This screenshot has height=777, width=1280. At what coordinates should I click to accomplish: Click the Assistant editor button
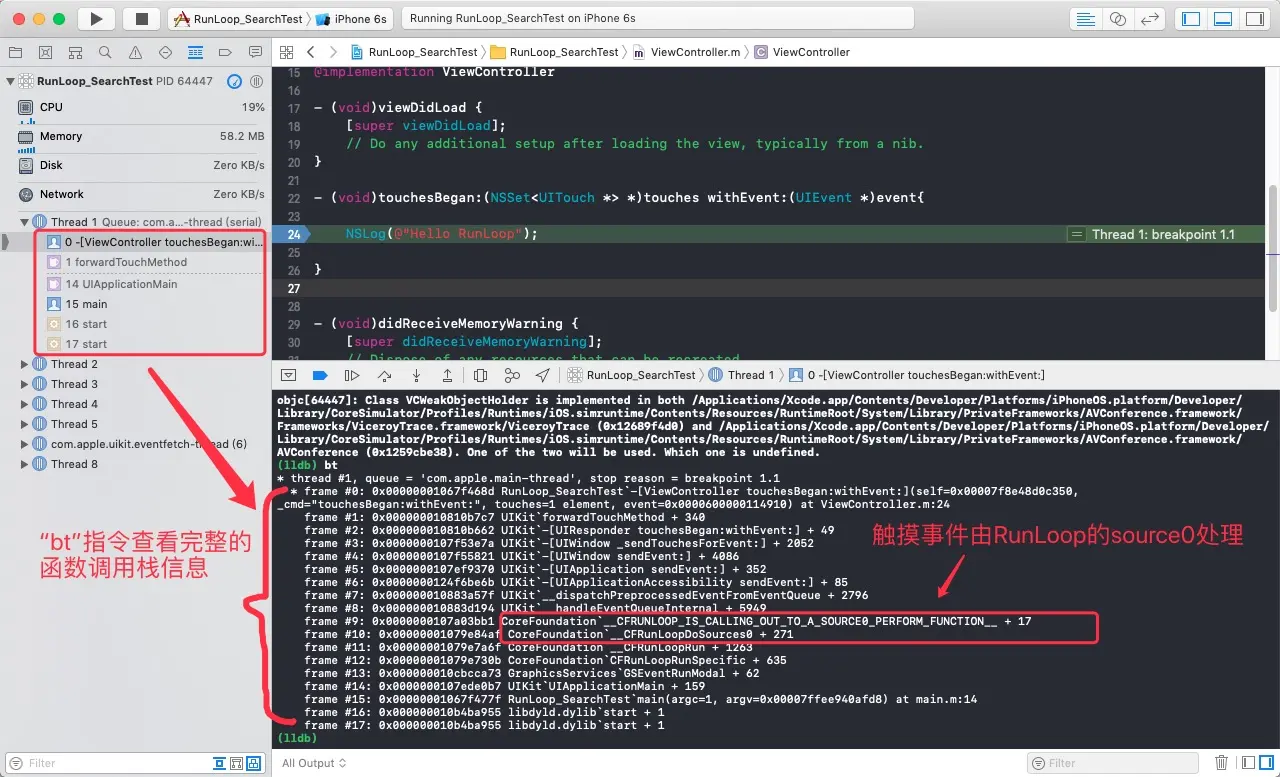[x=1118, y=19]
